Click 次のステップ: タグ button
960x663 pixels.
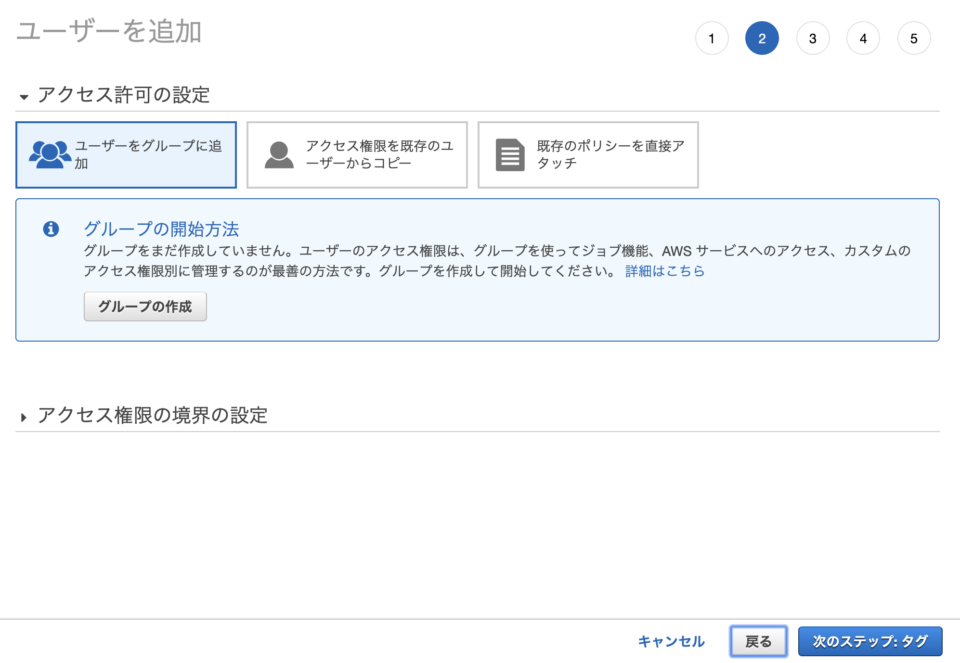click(x=871, y=641)
